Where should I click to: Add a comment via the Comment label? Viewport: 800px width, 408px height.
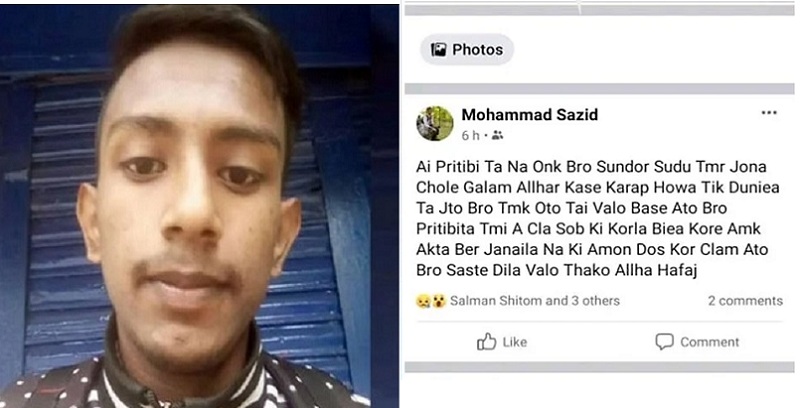coord(709,342)
